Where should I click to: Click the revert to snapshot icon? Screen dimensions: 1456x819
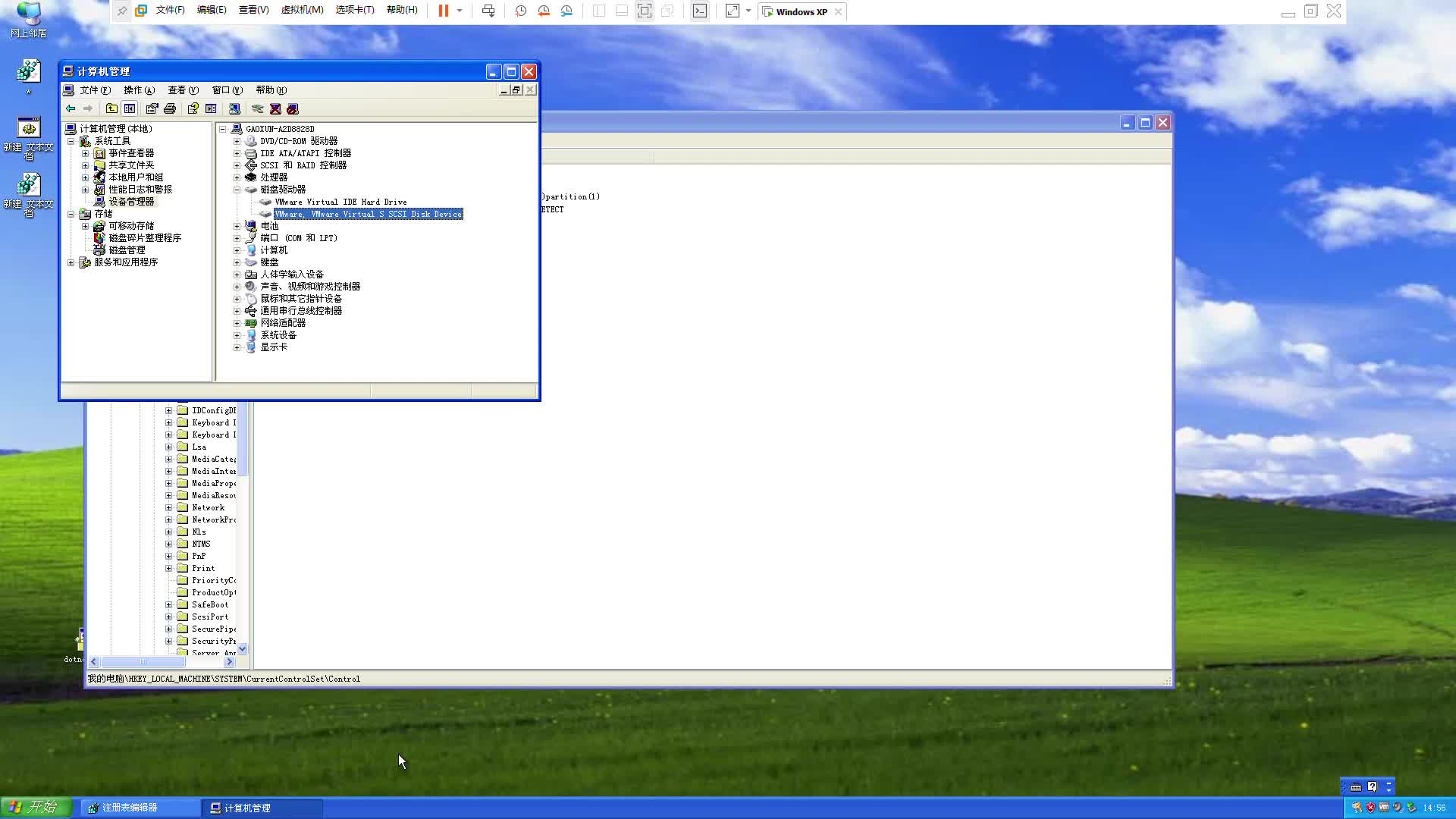[x=544, y=11]
